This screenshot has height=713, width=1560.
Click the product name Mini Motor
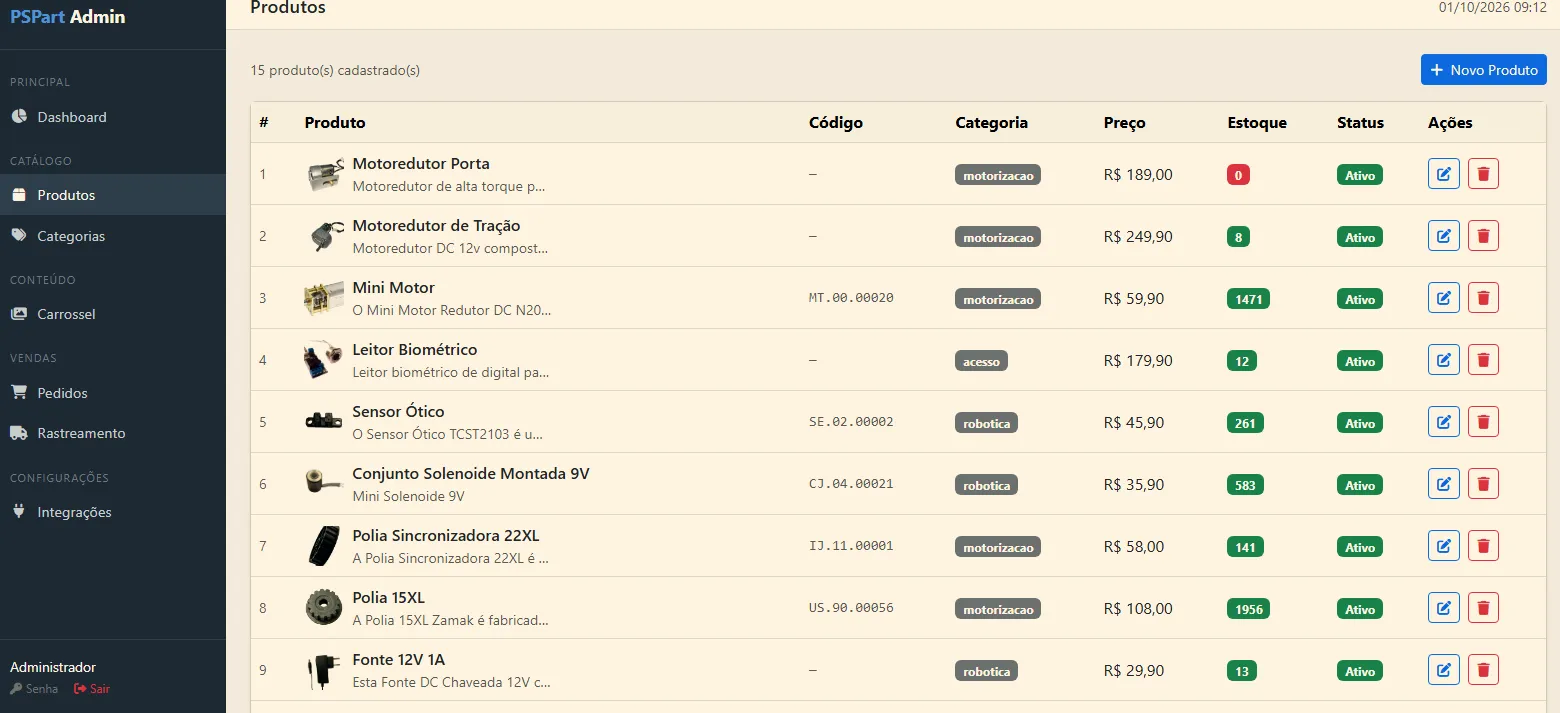pyautogui.click(x=394, y=288)
